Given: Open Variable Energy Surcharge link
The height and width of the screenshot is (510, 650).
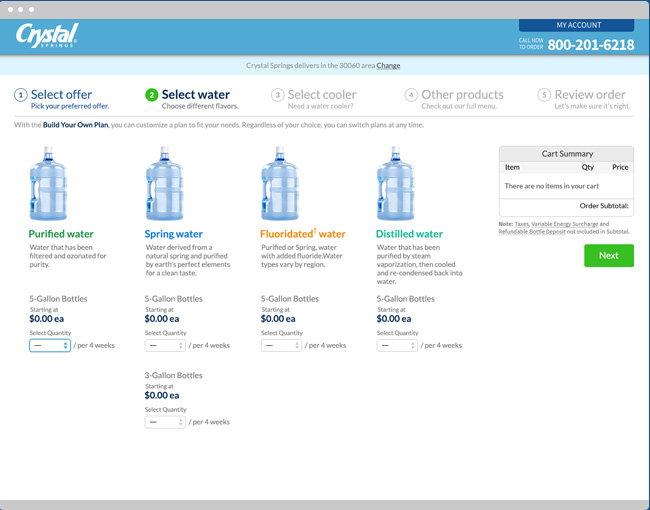Looking at the screenshot, I should (564, 224).
